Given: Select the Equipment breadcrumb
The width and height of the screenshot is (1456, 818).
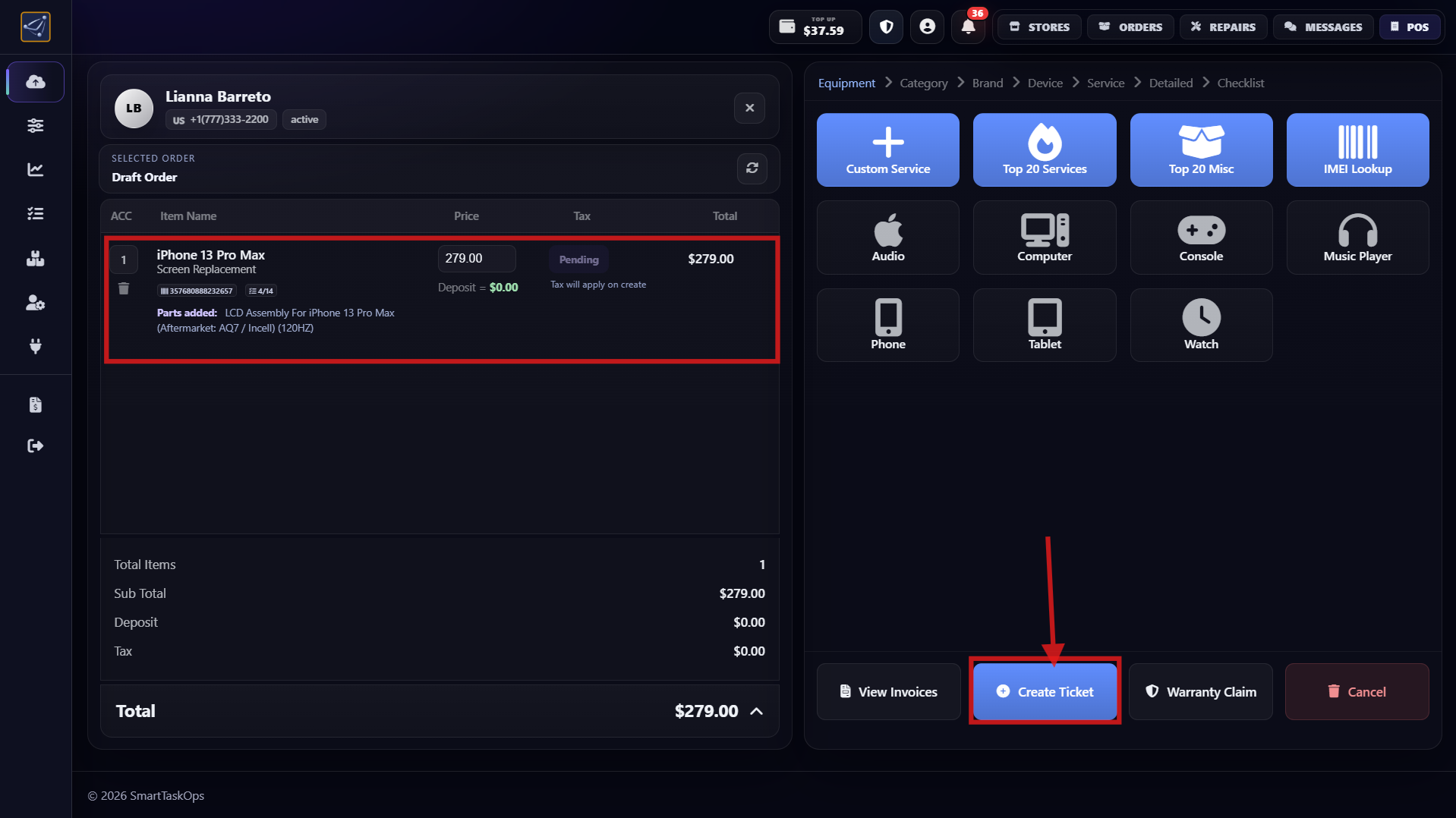Looking at the screenshot, I should coord(846,83).
